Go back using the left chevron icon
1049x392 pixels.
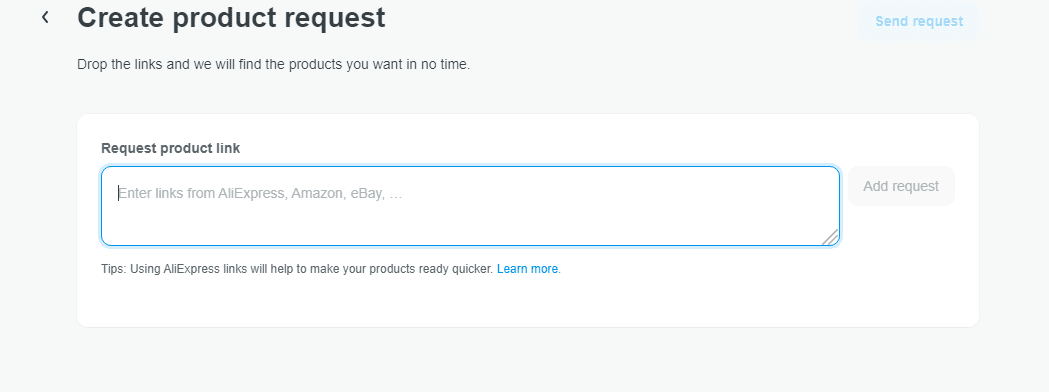tap(45, 17)
